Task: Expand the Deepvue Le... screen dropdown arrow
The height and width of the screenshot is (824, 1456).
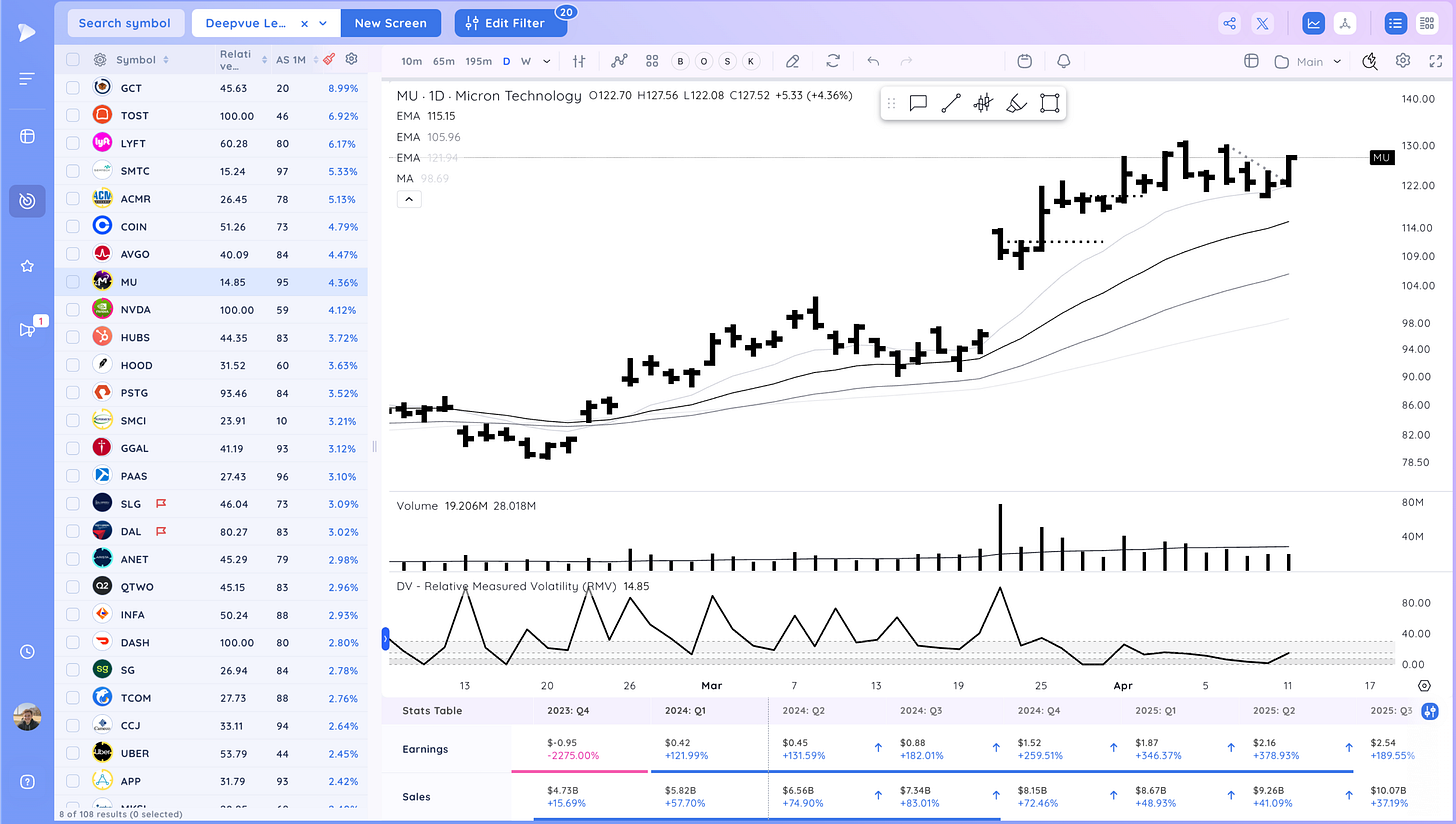Action: [322, 23]
